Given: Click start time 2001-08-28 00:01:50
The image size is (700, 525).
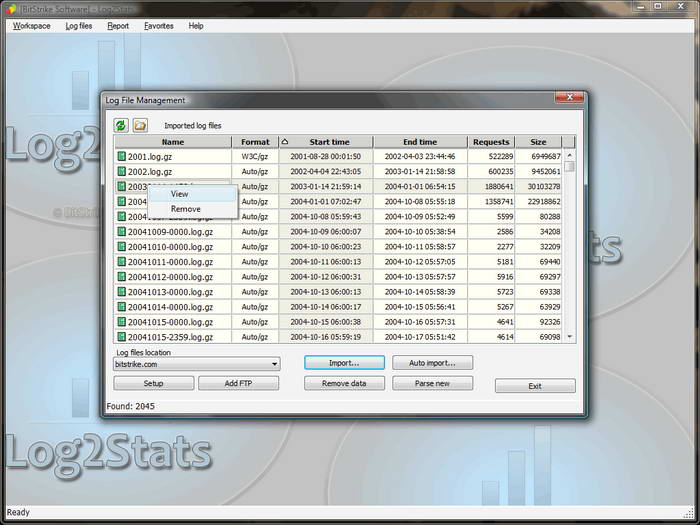Looking at the screenshot, I should (x=325, y=156).
